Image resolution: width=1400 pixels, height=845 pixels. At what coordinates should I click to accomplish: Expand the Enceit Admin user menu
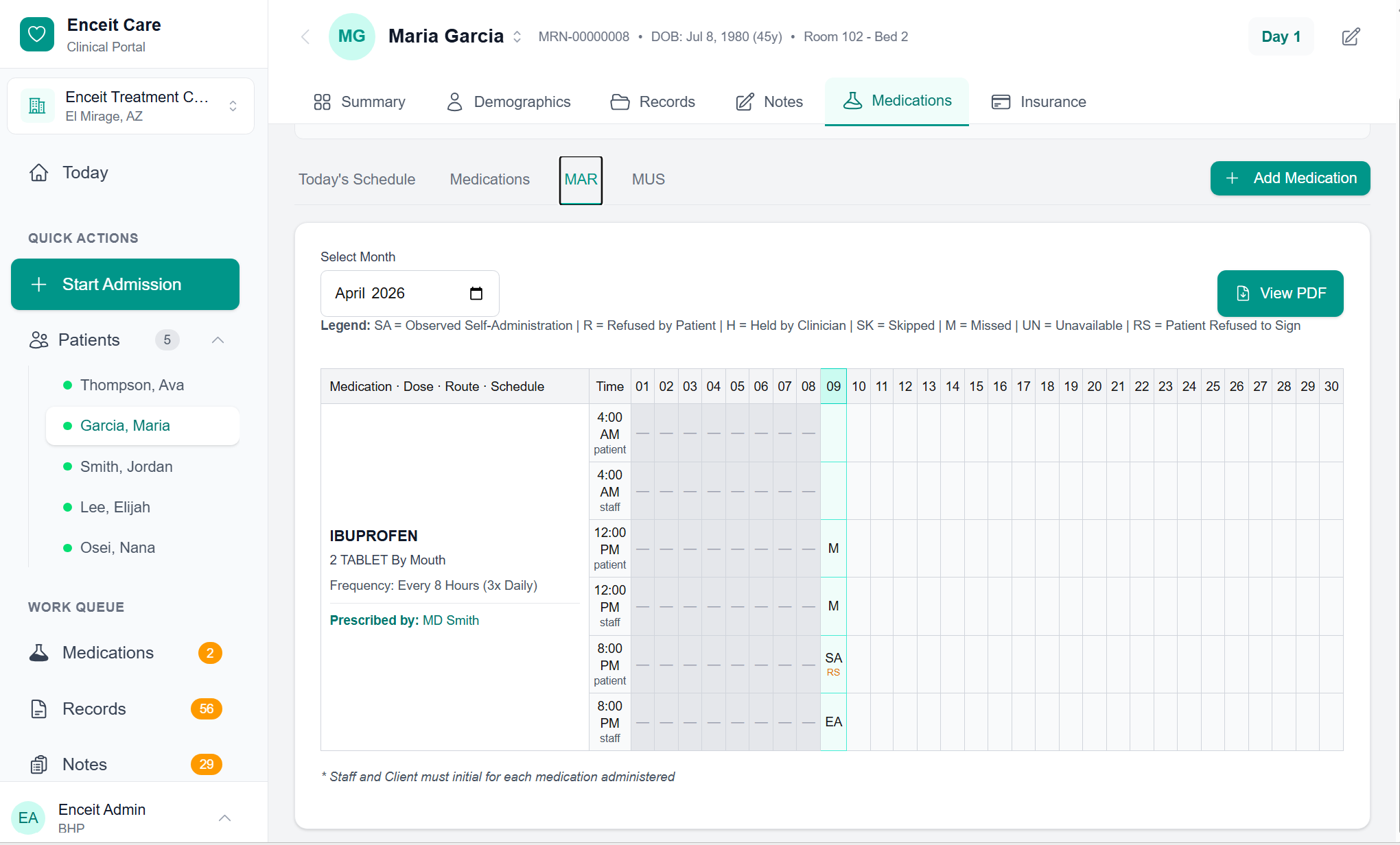coord(224,818)
